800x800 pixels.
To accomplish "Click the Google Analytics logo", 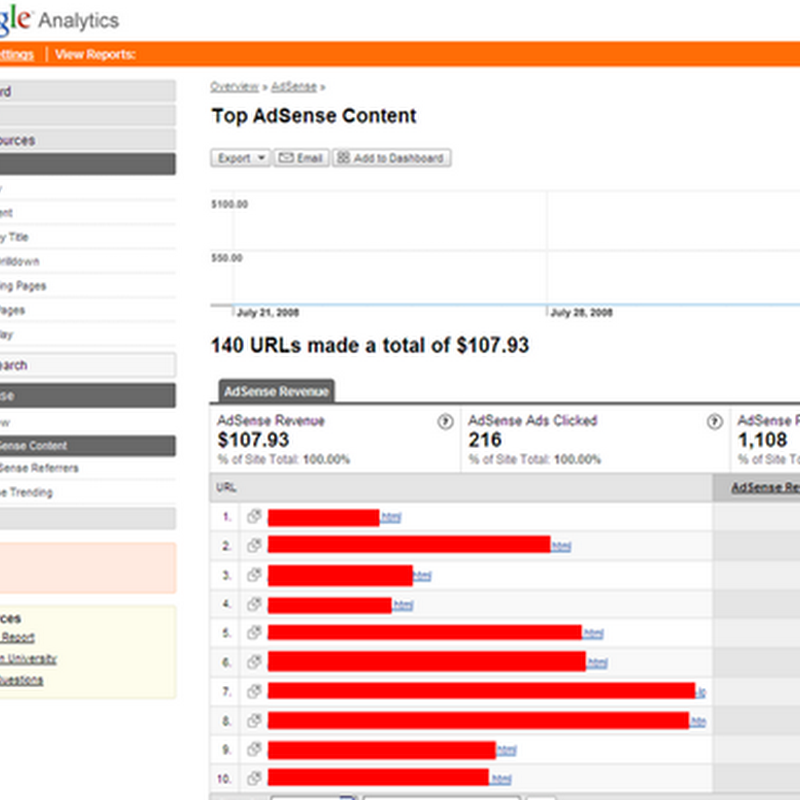I will tap(59, 19).
